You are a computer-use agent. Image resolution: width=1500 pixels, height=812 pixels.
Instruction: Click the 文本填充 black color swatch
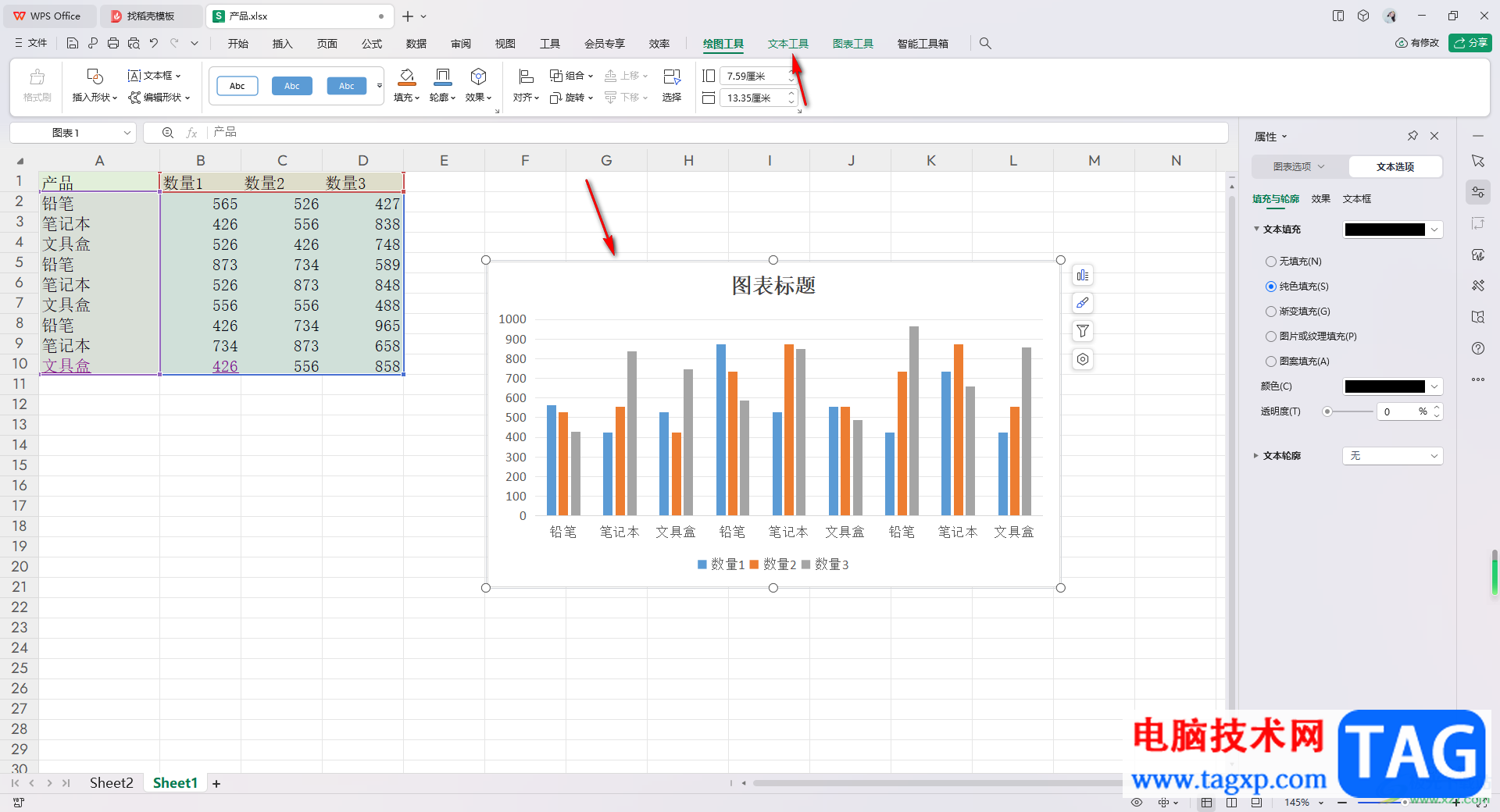click(x=1385, y=230)
